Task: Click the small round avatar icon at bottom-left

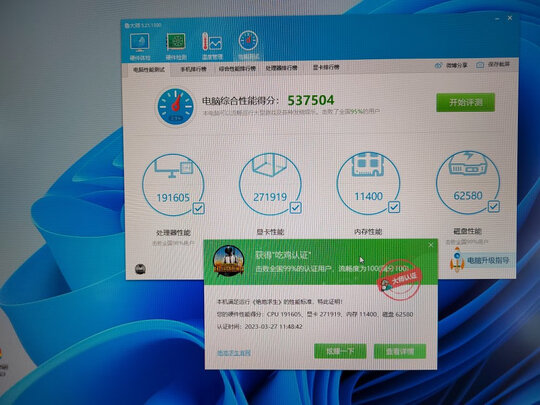Action: 140,269
